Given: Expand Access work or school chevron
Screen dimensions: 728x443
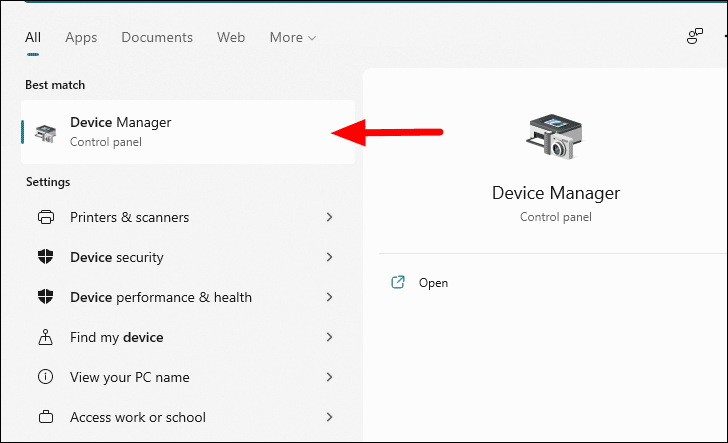Looking at the screenshot, I should coord(329,417).
